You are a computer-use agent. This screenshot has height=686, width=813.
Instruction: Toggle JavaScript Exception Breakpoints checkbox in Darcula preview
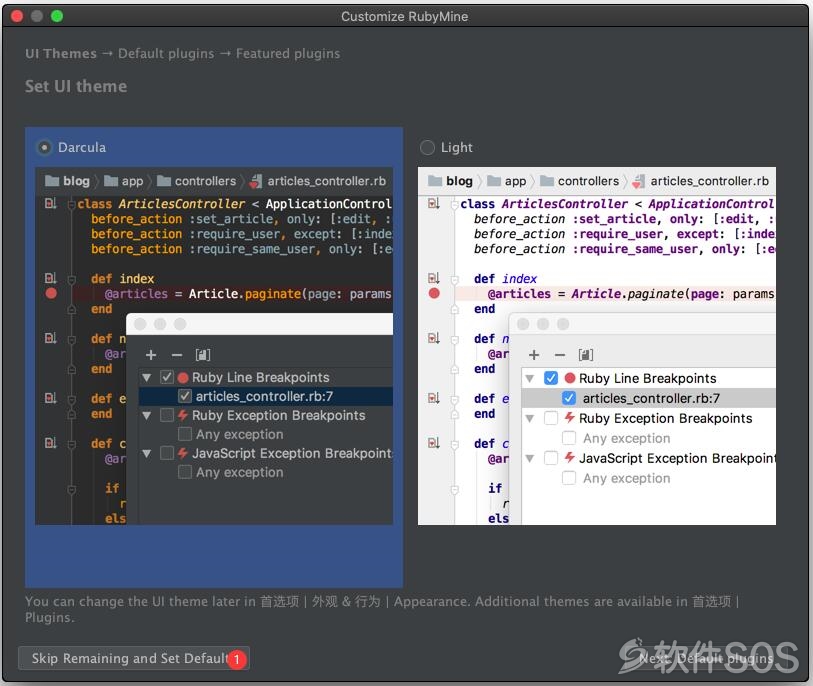[166, 453]
